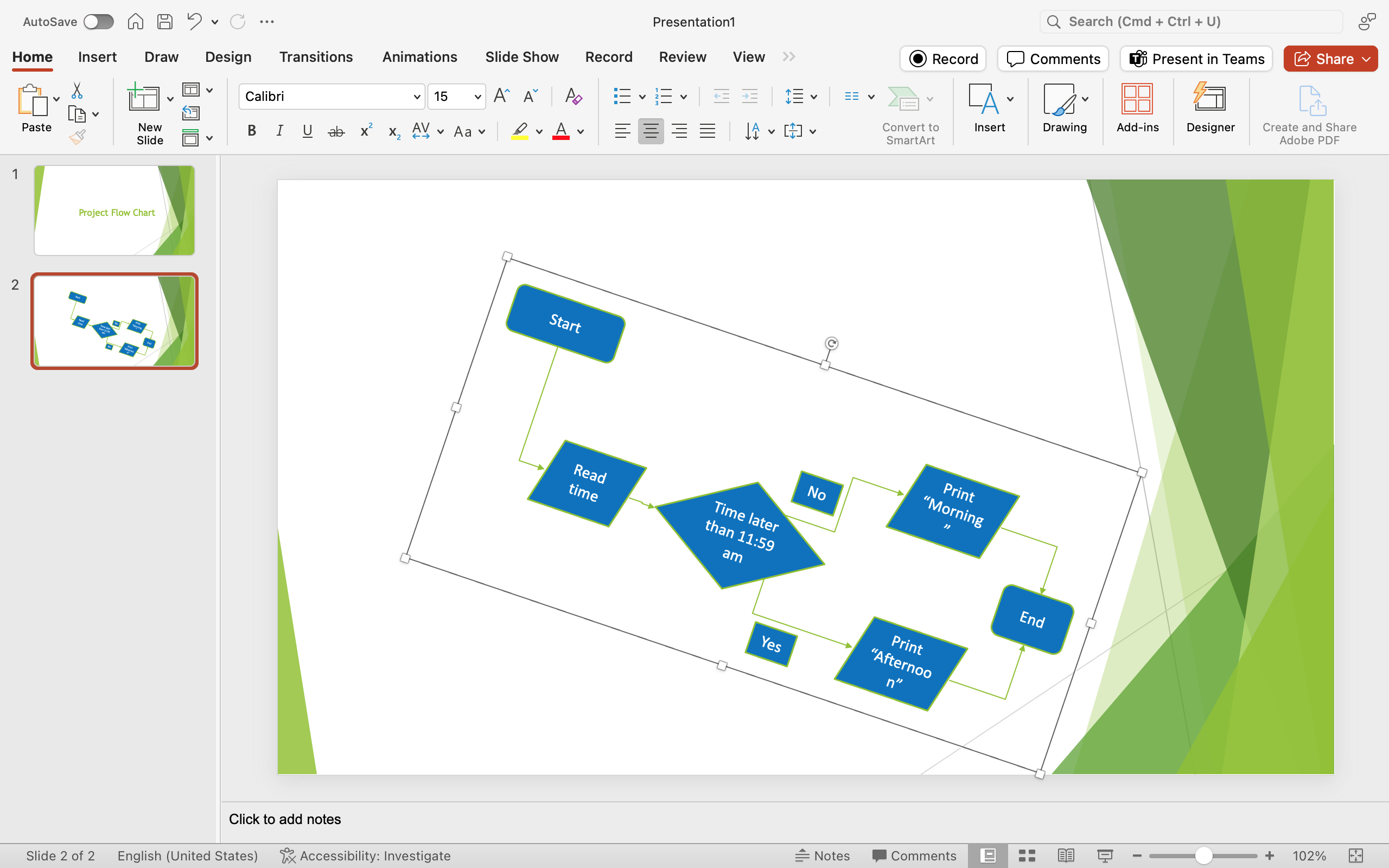
Task: Align text left
Action: pos(622,131)
